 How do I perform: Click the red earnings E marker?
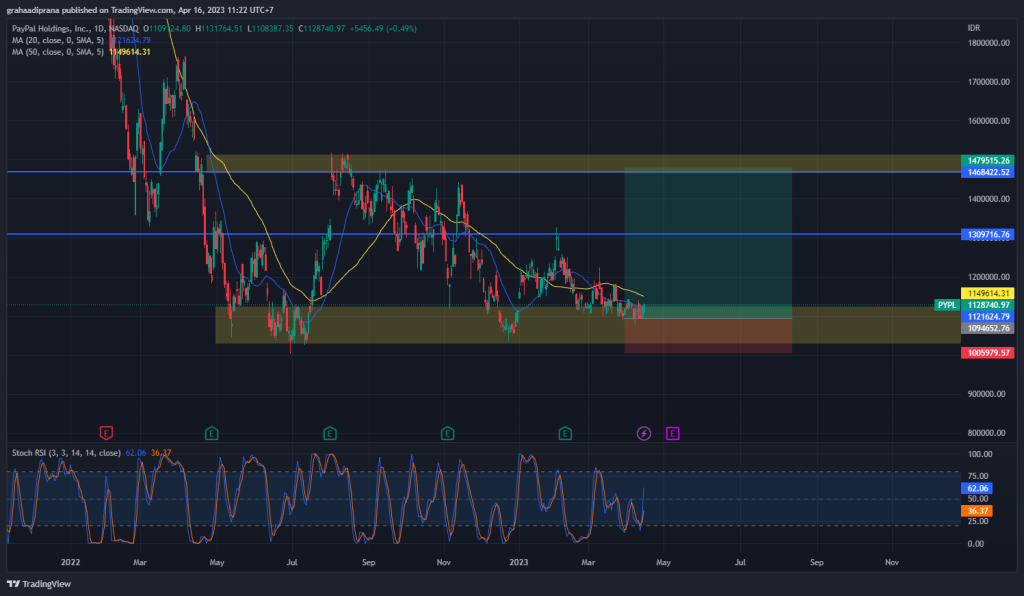[x=106, y=433]
